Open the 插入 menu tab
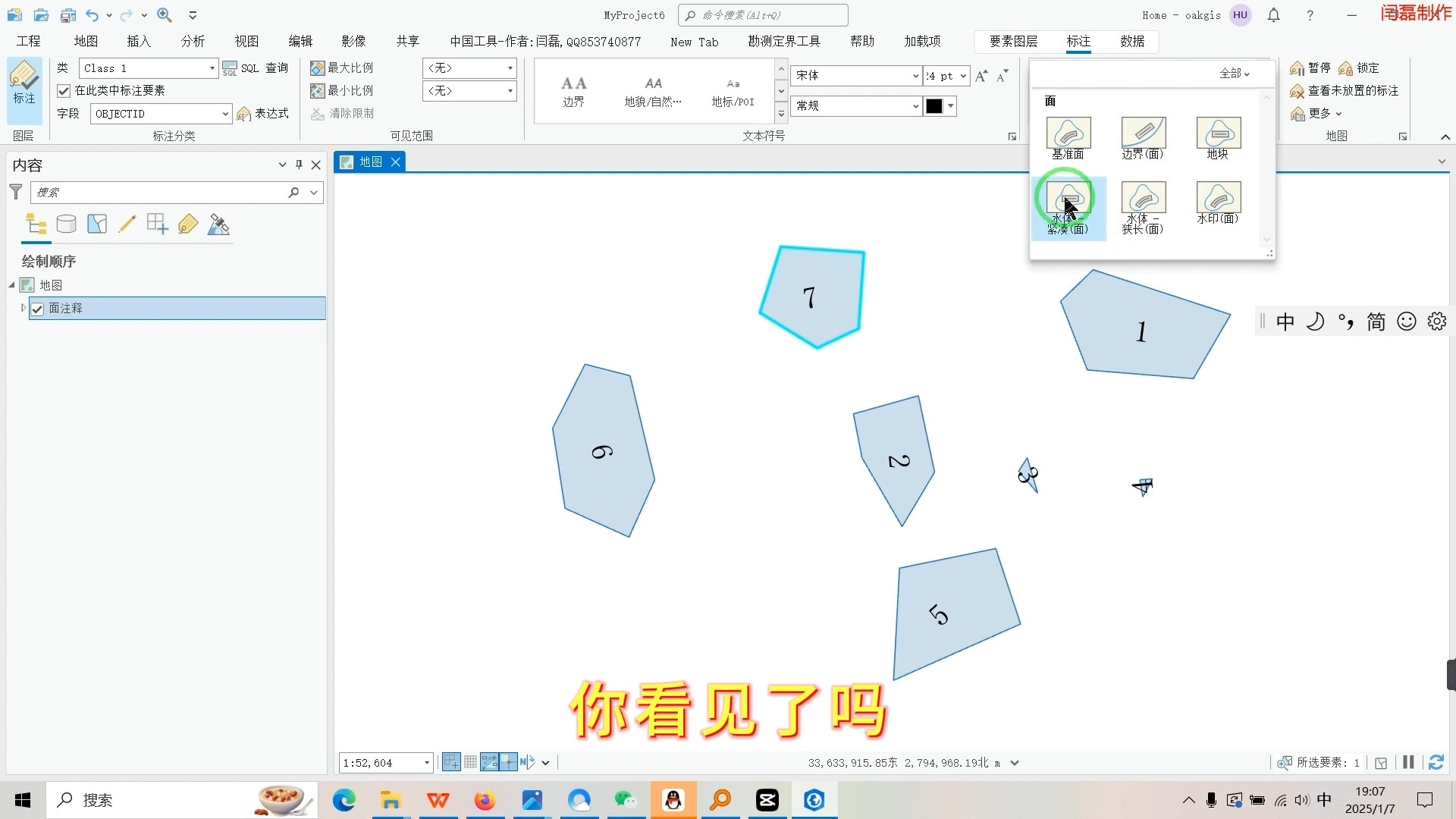 [x=138, y=41]
